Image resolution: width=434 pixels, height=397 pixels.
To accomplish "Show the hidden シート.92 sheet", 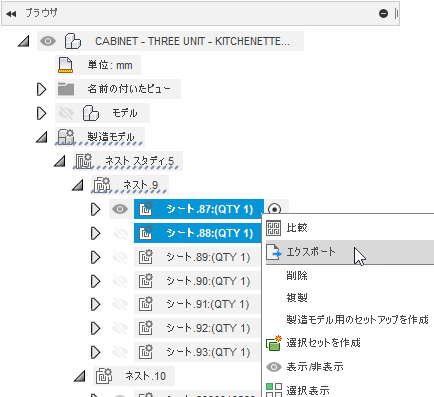I will [x=120, y=328].
